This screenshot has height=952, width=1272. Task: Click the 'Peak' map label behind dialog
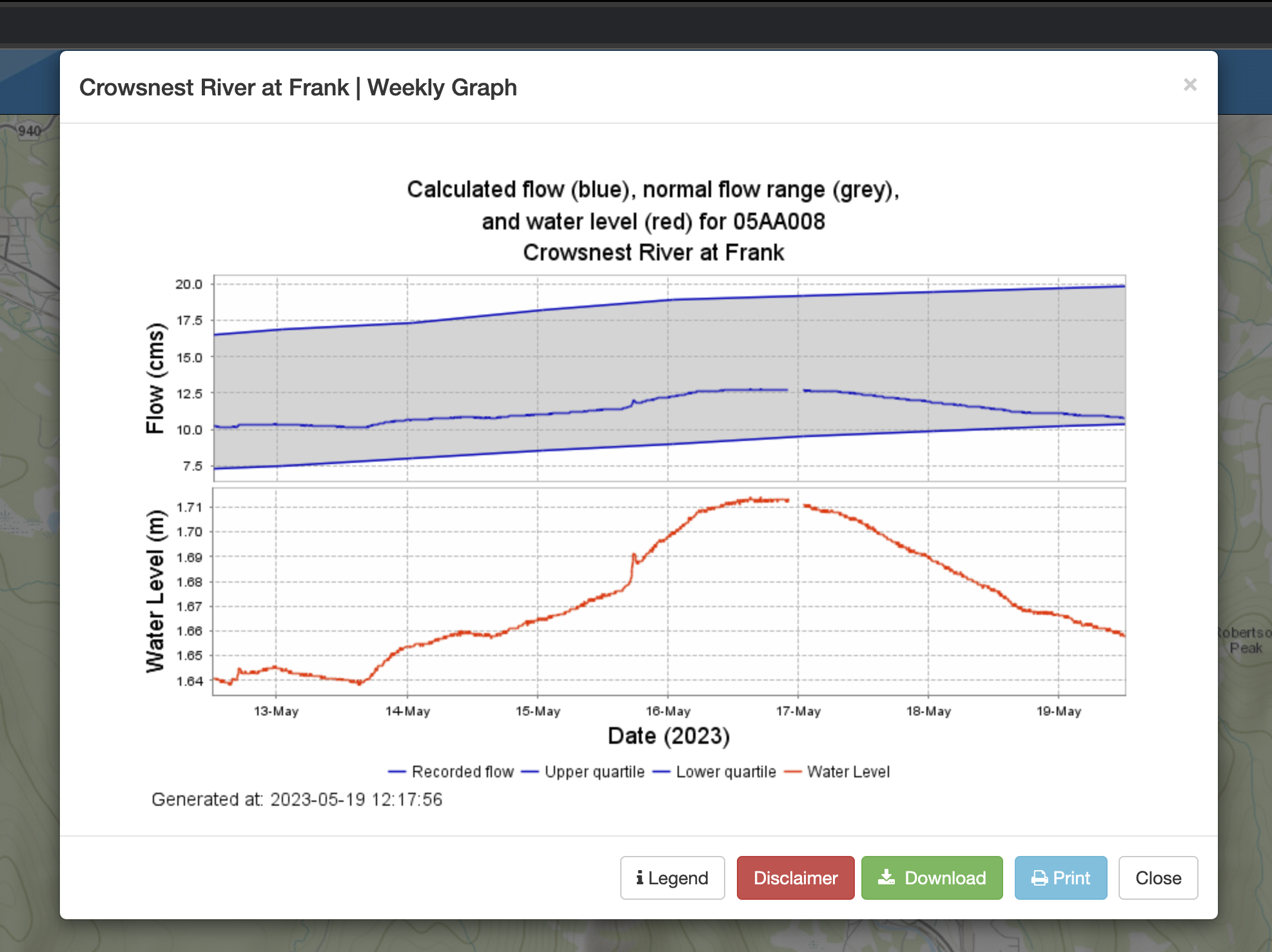pos(1246,648)
